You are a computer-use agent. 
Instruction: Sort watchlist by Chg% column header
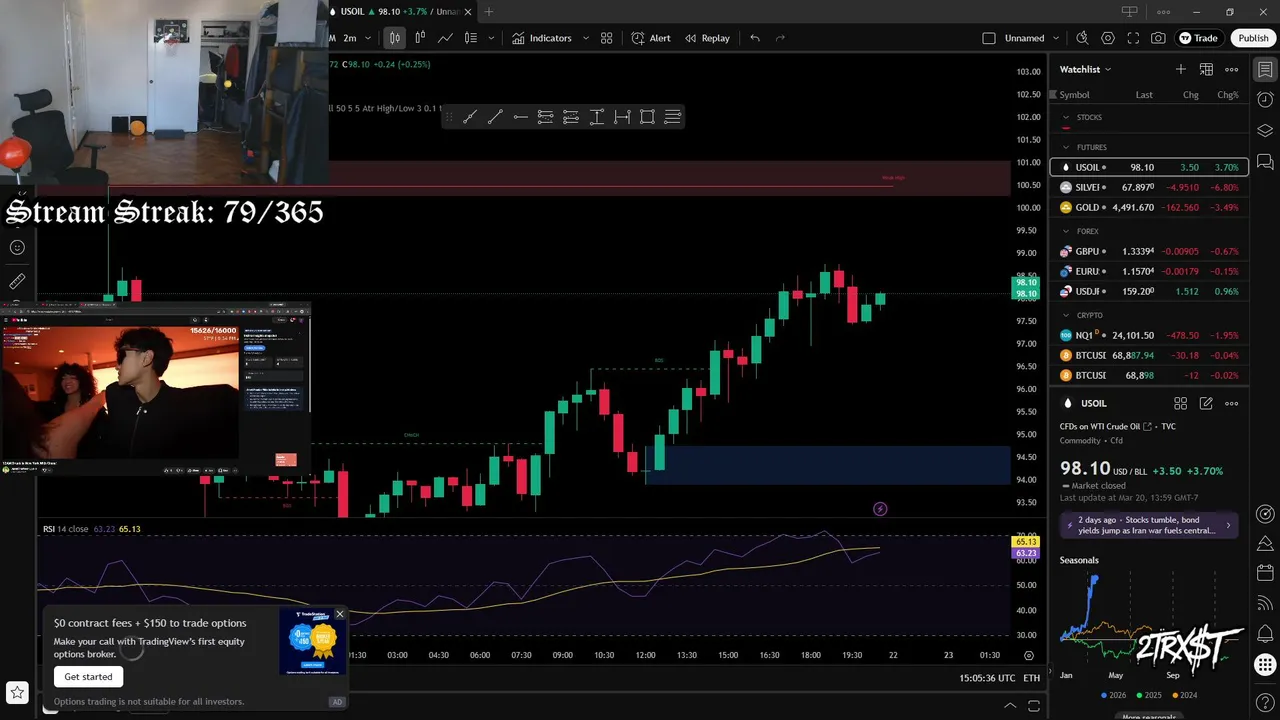pyautogui.click(x=1227, y=95)
